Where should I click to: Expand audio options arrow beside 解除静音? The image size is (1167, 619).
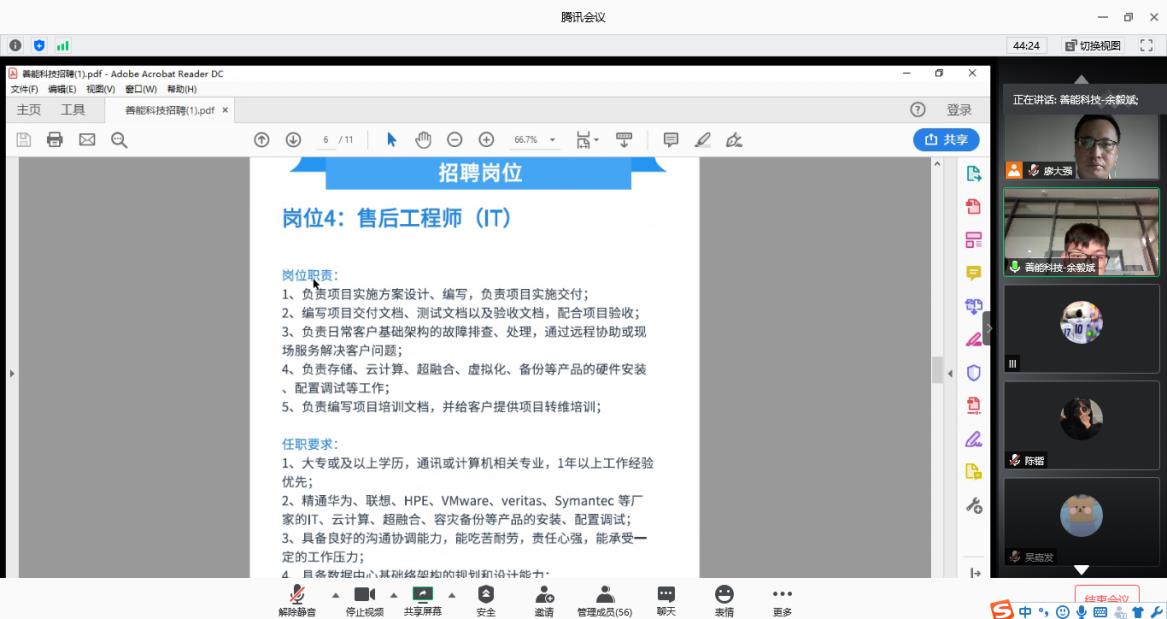point(335,595)
